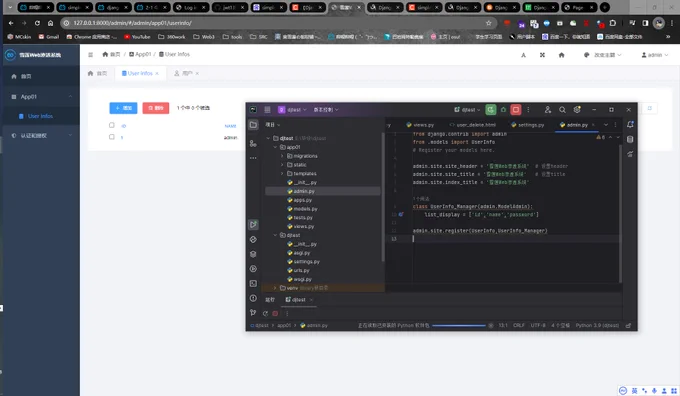Open the Run tool window icon on left strip
Screen dimensions: 680x396
253,224
